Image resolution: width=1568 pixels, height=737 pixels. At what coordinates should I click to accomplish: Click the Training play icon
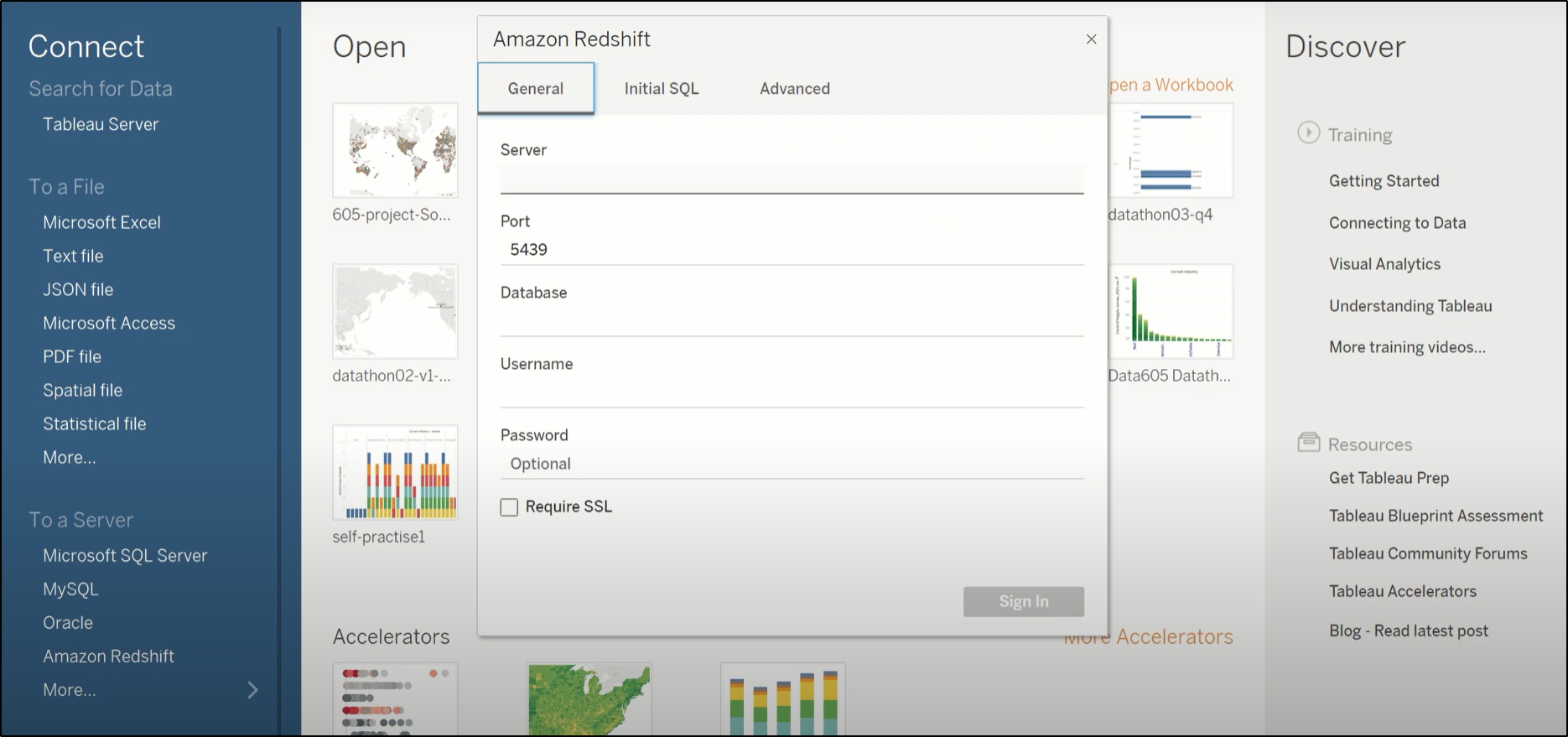(1308, 132)
